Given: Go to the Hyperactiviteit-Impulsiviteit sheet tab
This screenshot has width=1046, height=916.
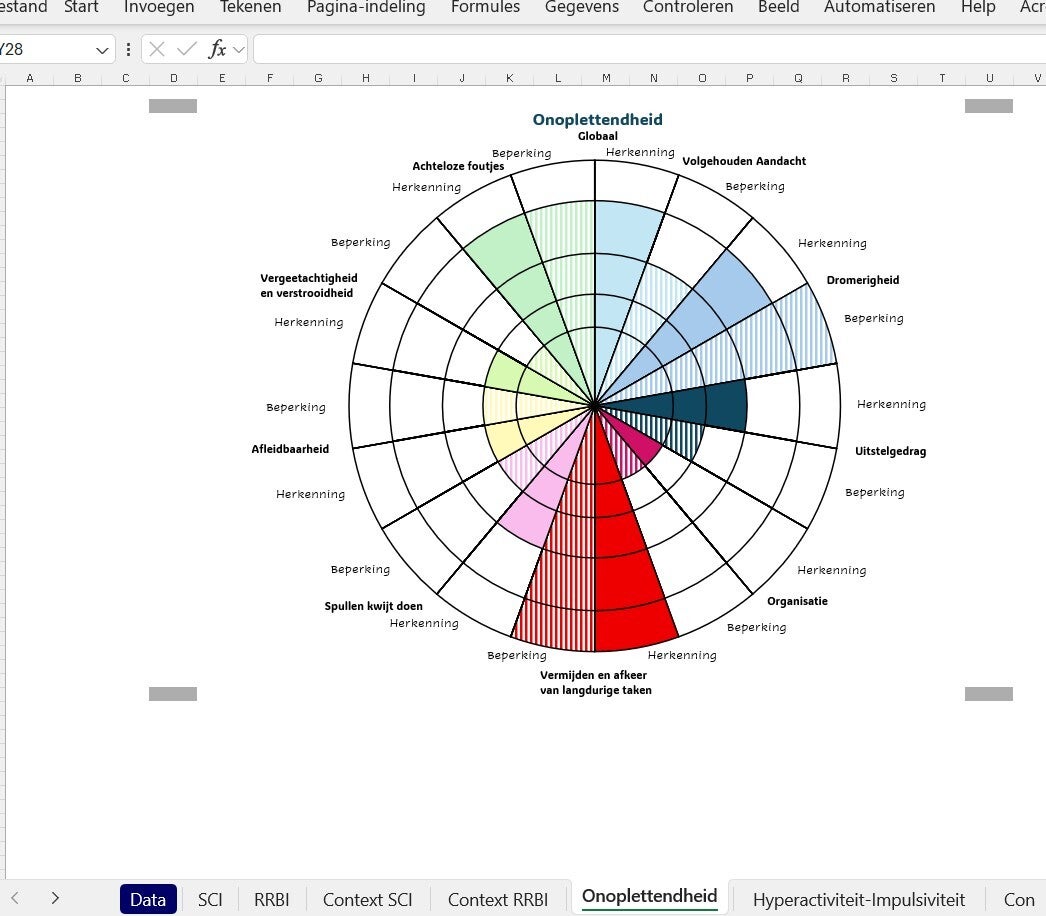Looking at the screenshot, I should [858, 899].
